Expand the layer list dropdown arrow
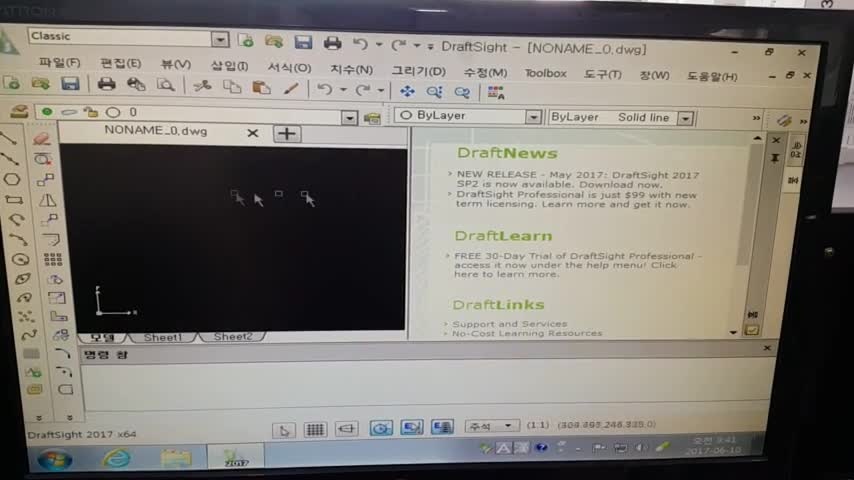 click(350, 117)
